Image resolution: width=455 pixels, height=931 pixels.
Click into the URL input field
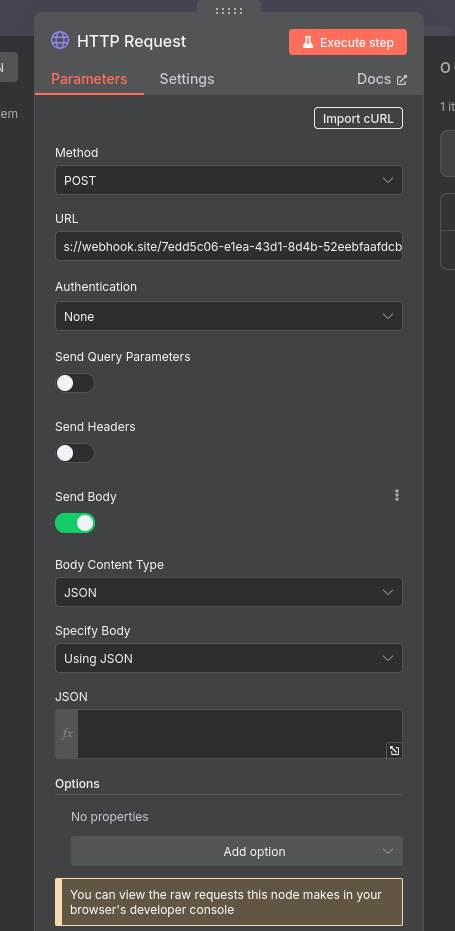pos(229,246)
